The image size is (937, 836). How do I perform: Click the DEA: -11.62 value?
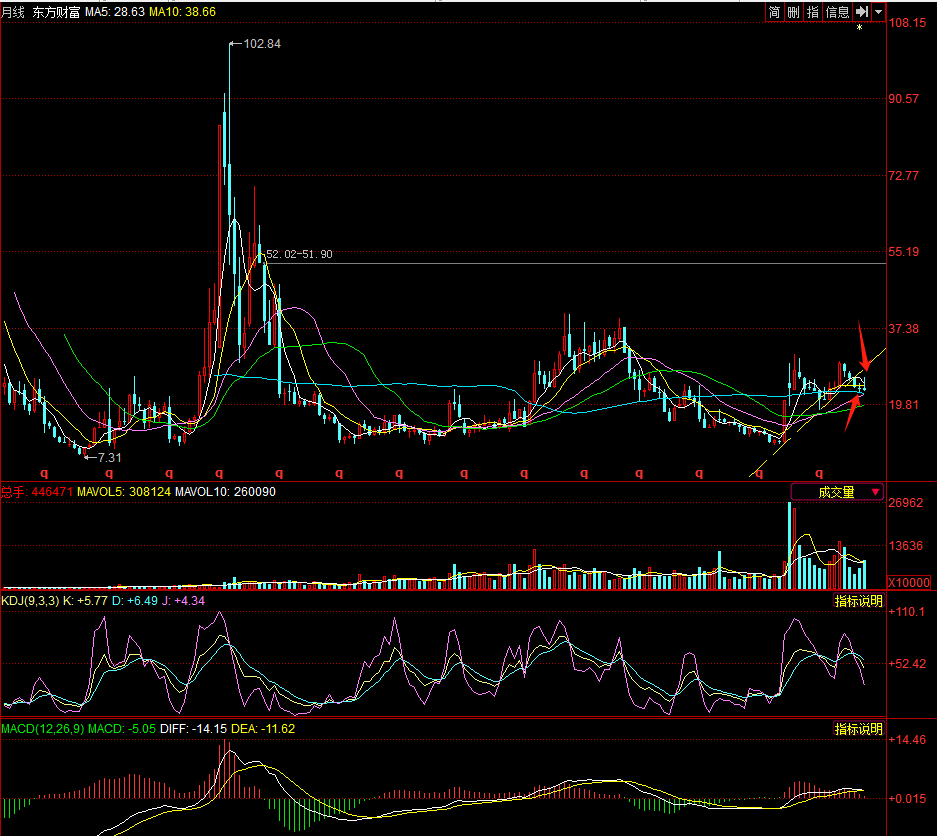coord(263,729)
